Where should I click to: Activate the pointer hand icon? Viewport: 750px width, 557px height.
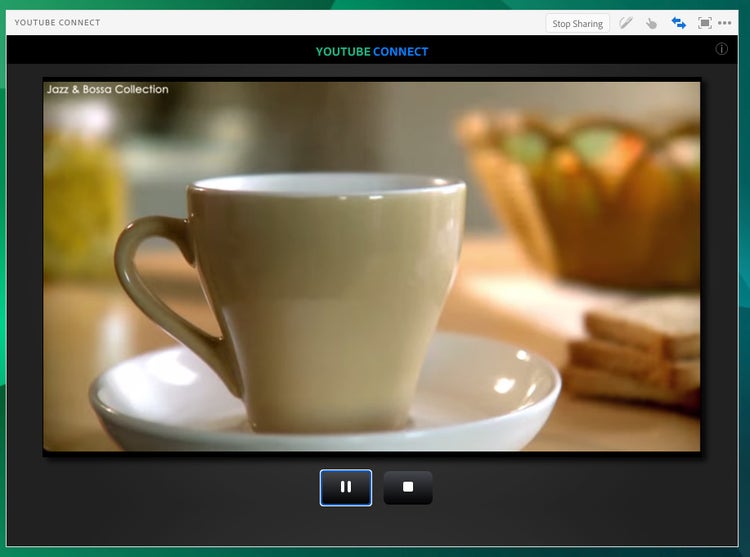pos(651,23)
